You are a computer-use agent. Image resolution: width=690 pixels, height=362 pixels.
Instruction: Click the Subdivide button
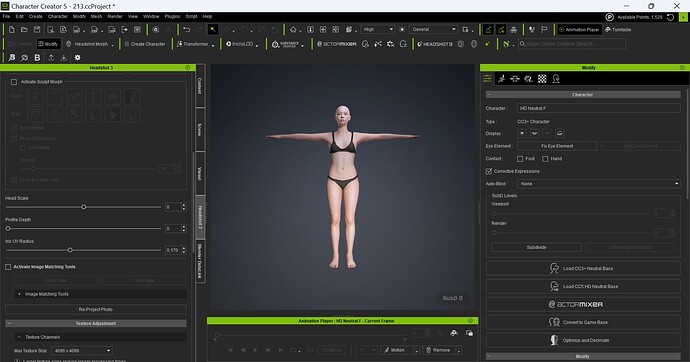pyautogui.click(x=536, y=248)
